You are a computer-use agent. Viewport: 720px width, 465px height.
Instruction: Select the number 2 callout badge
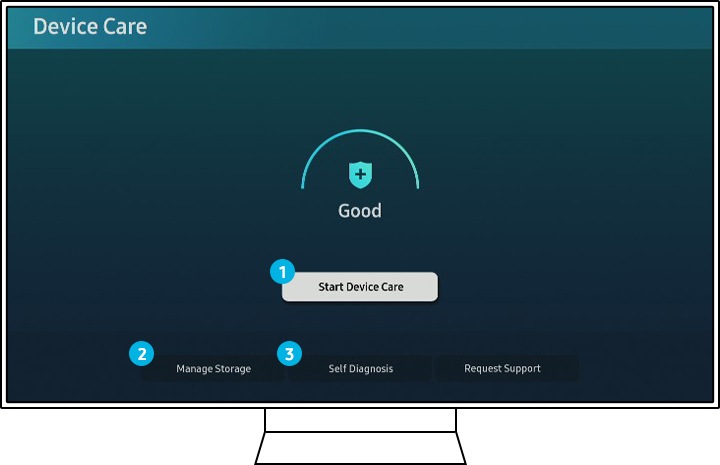pyautogui.click(x=142, y=353)
